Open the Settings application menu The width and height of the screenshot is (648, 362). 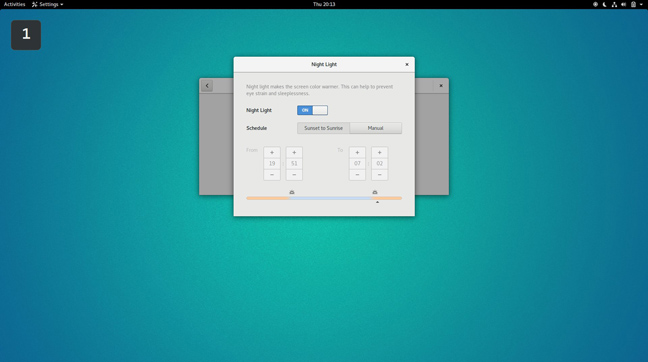[48, 4]
